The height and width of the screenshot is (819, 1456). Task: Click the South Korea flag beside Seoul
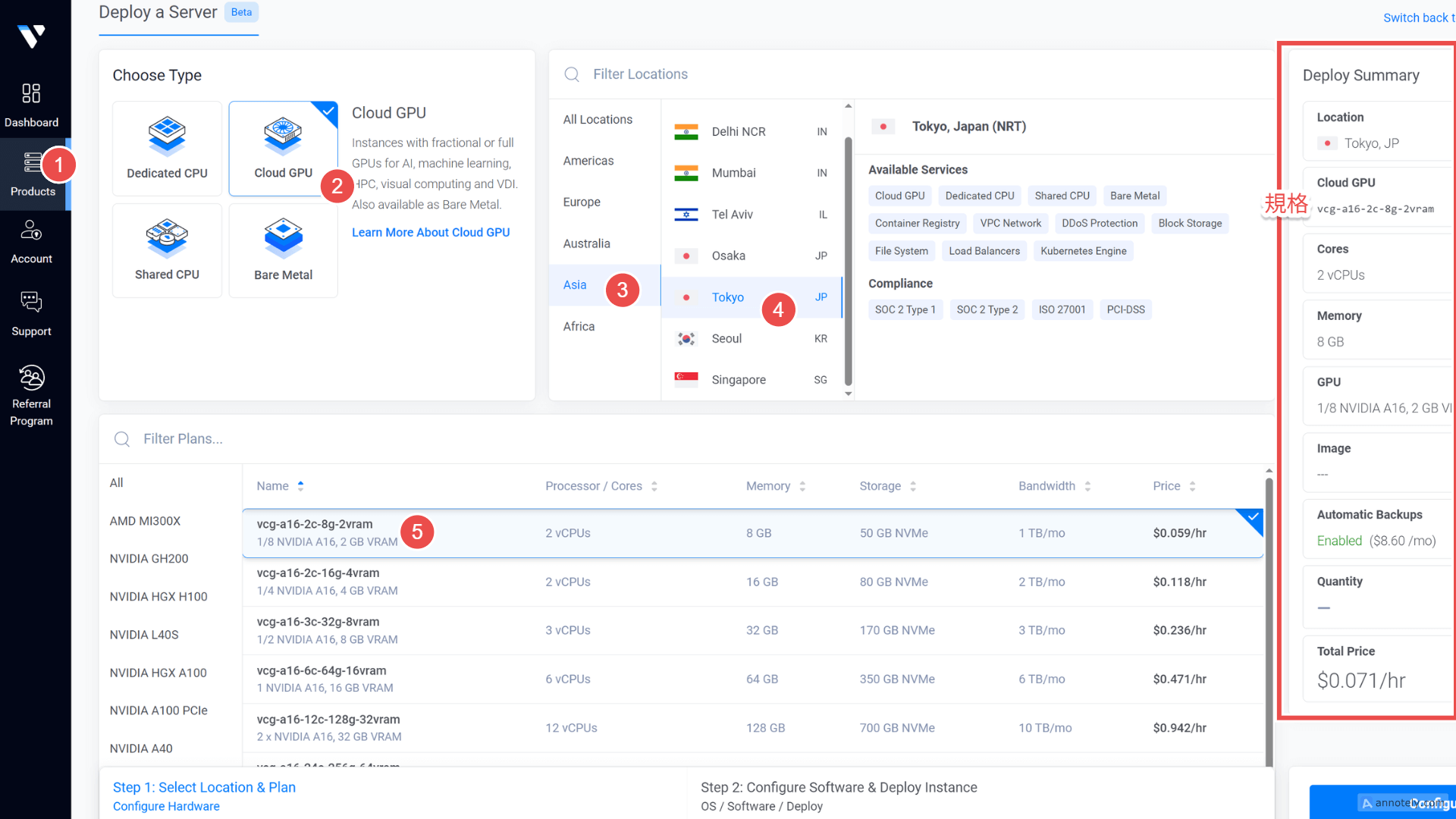[686, 339]
